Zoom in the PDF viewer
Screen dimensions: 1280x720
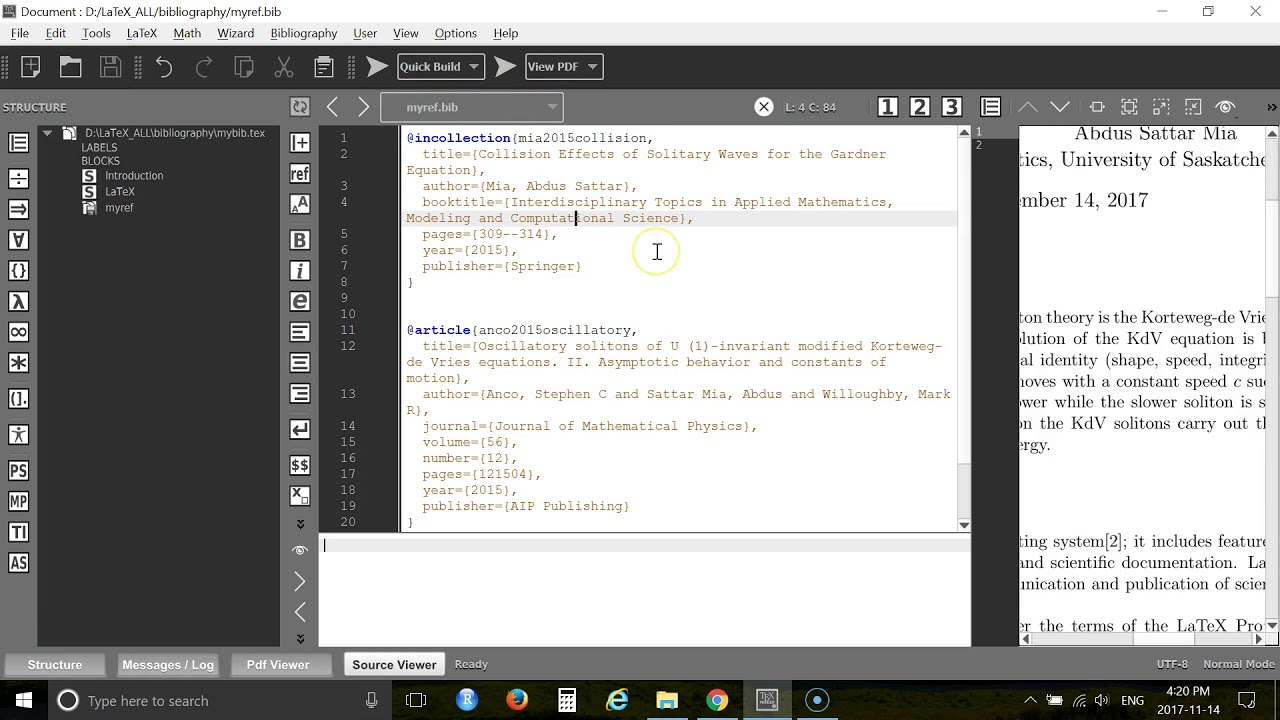point(1161,107)
